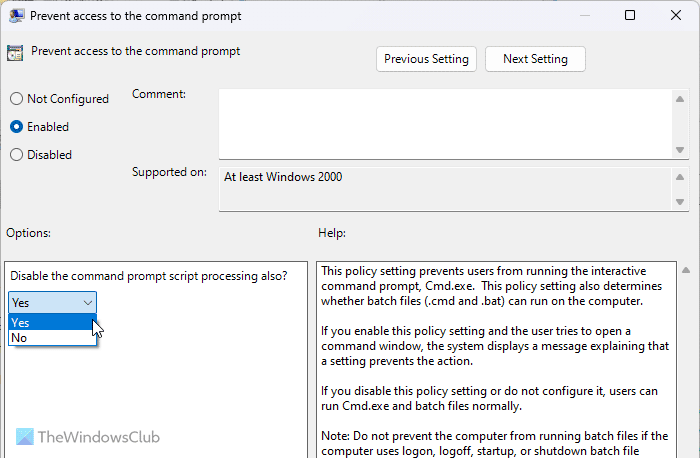Minimize the policy settings window
The image size is (700, 458).
click(585, 16)
